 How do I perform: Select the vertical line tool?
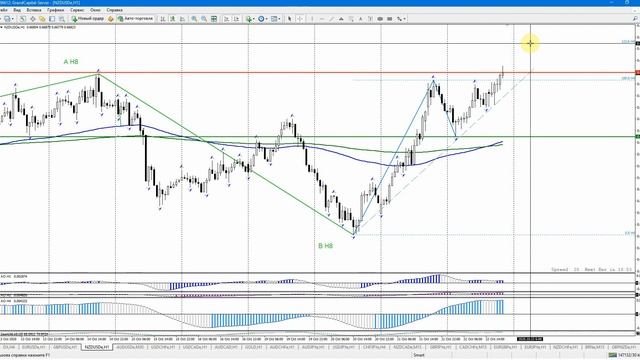click(x=312, y=19)
